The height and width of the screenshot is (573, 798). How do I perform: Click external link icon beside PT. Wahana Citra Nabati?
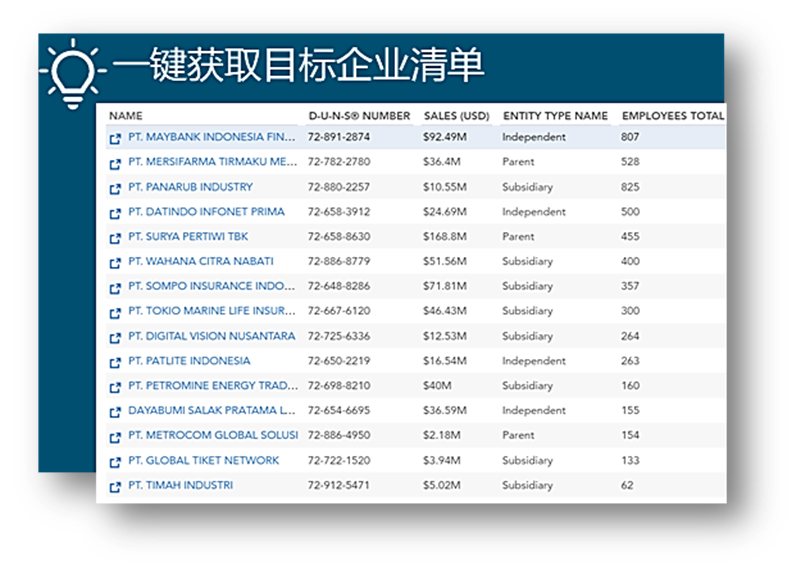coord(115,263)
